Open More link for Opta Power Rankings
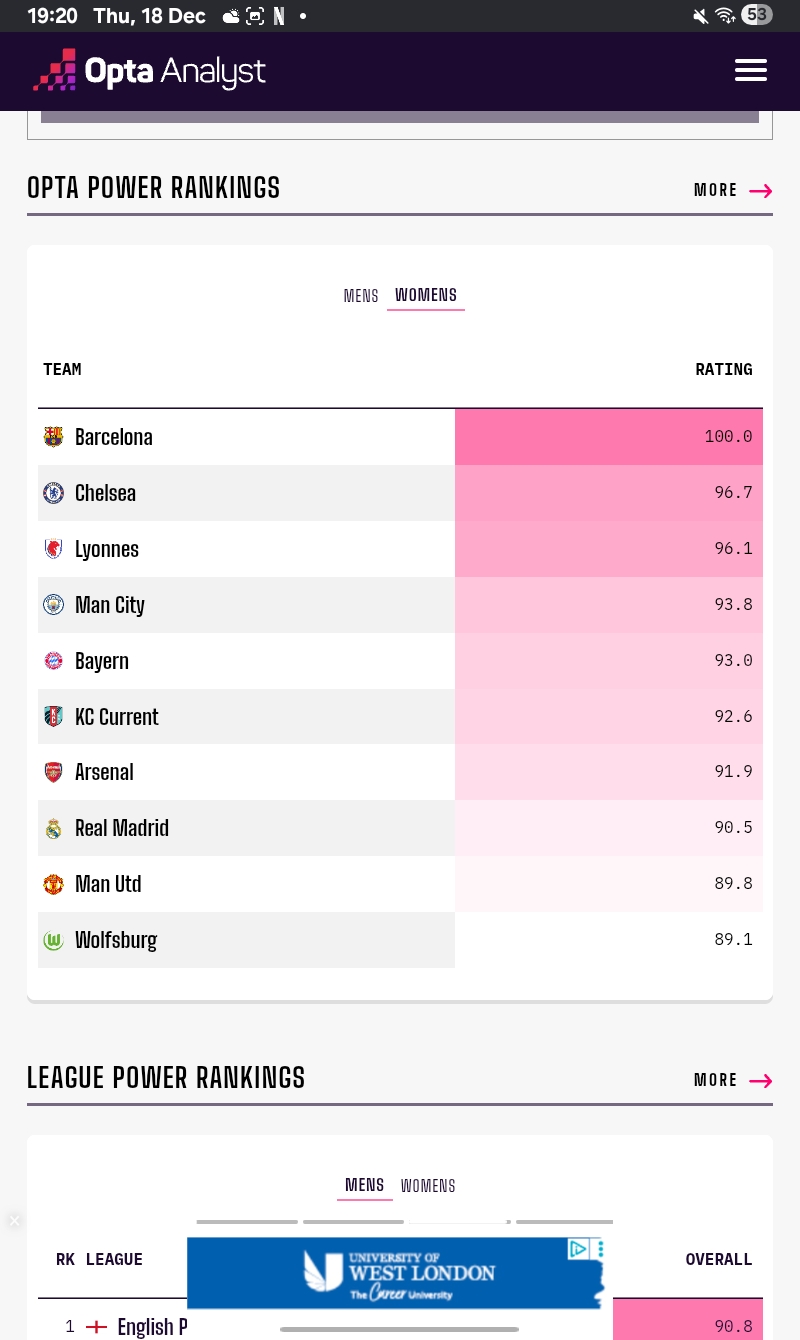The image size is (800, 1340). [x=733, y=190]
